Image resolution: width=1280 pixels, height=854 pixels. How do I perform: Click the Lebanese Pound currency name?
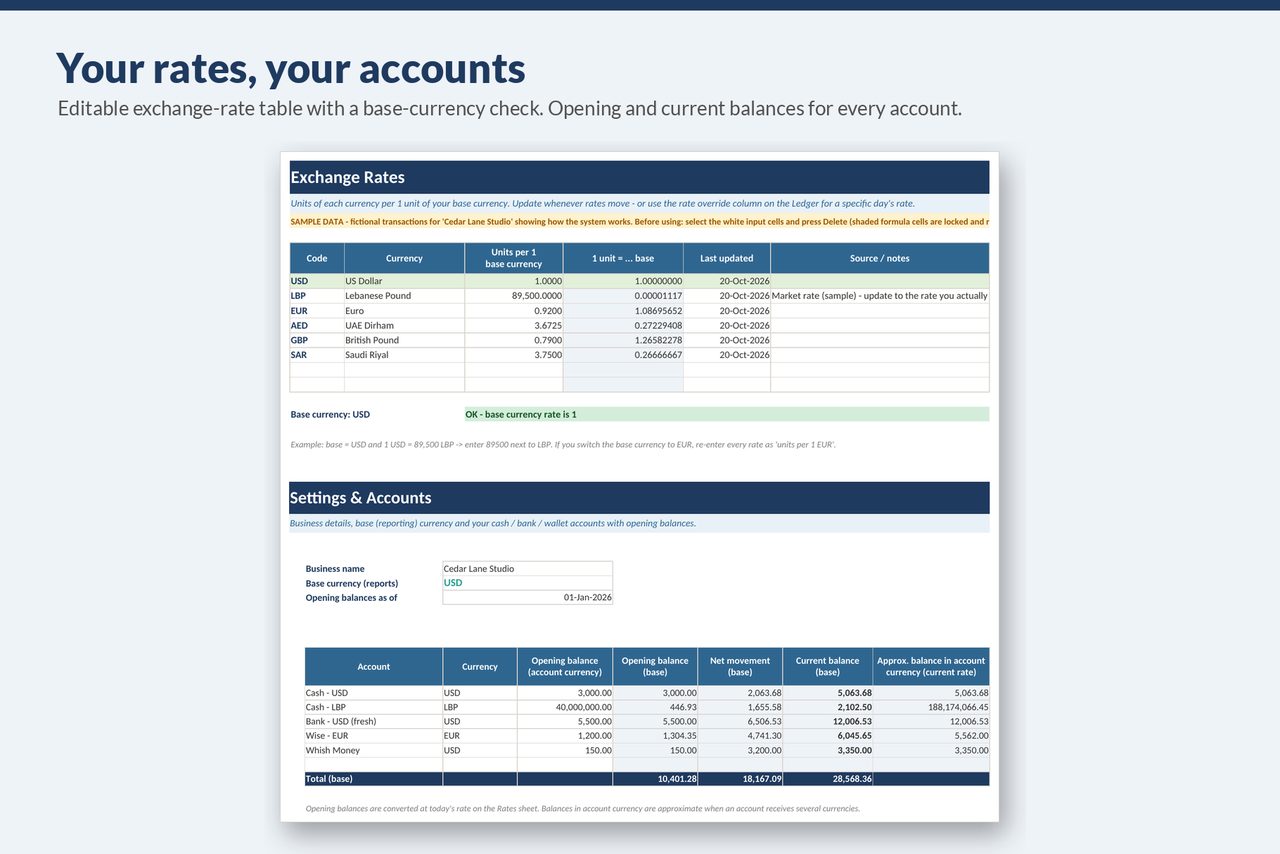[404, 296]
